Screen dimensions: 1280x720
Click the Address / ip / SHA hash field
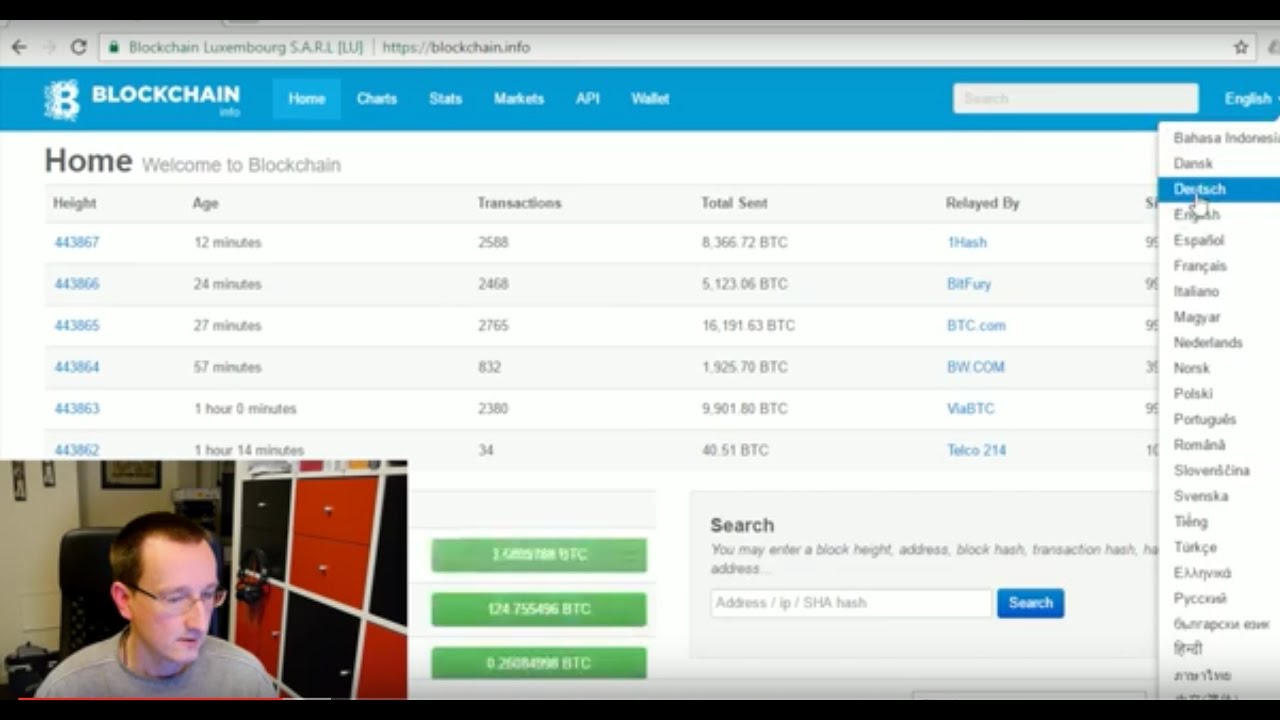(x=851, y=603)
